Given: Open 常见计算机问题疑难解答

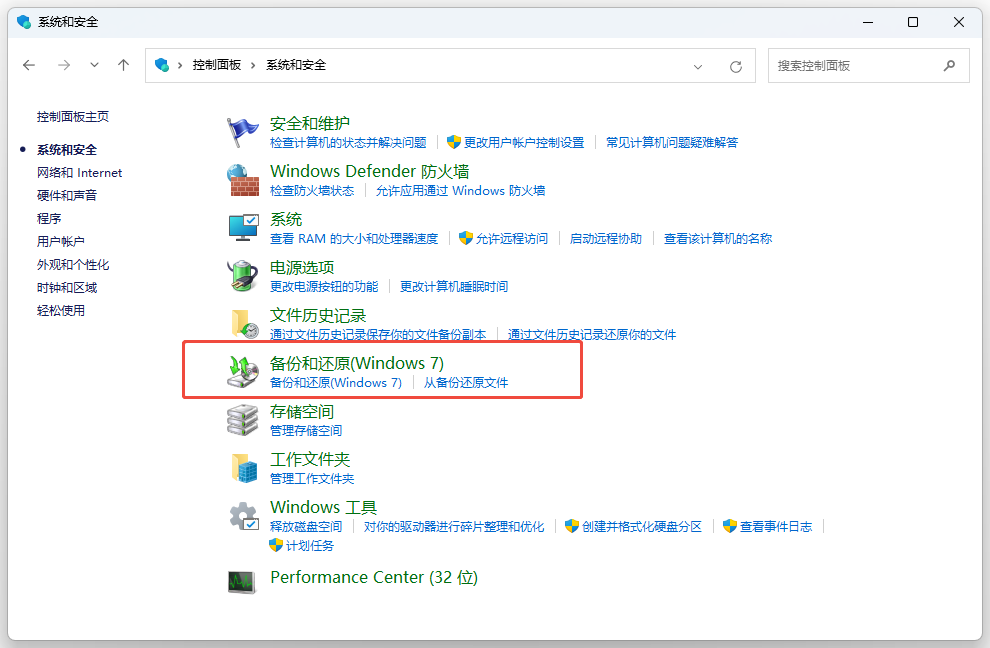Looking at the screenshot, I should pyautogui.click(x=672, y=143).
